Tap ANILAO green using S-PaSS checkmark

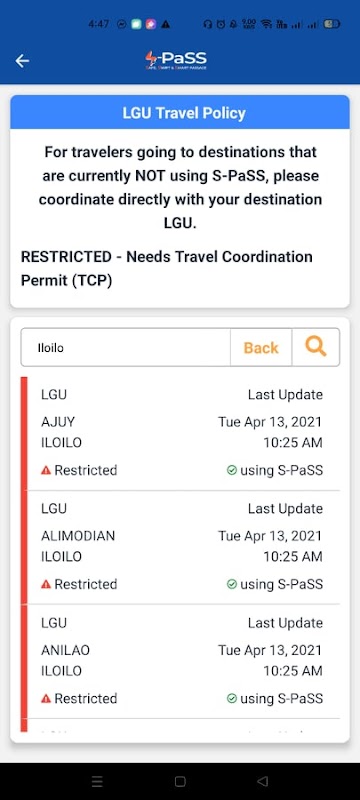coord(232,698)
